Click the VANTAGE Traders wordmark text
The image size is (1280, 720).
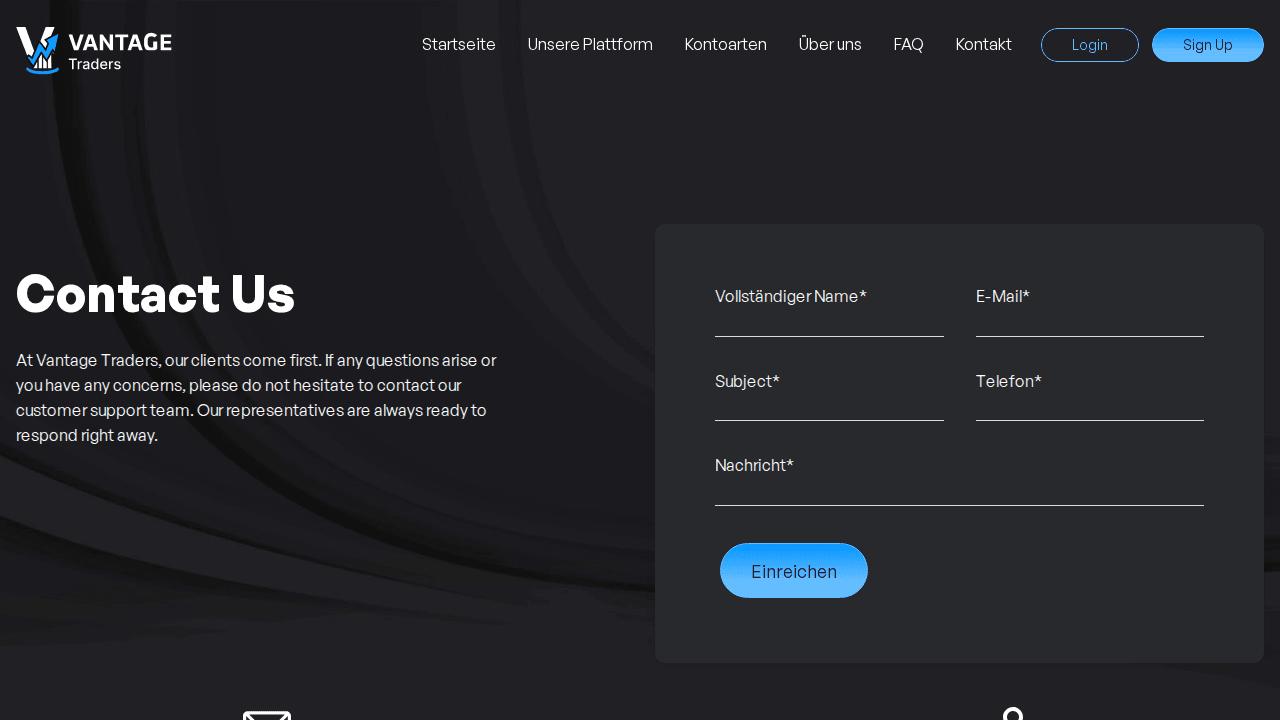(119, 51)
